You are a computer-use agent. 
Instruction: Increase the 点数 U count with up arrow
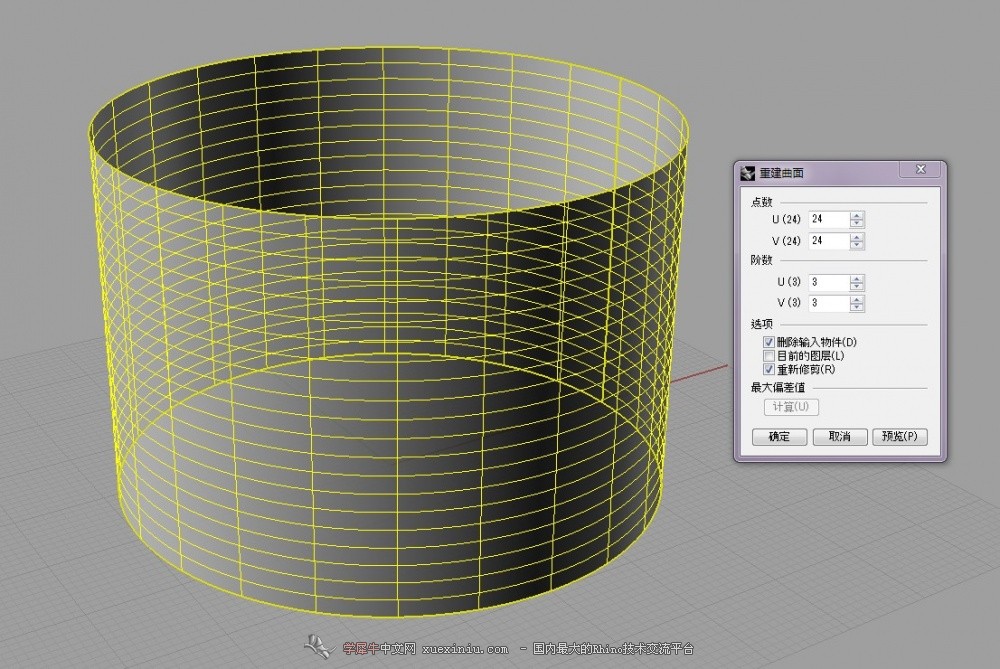[x=857, y=215]
